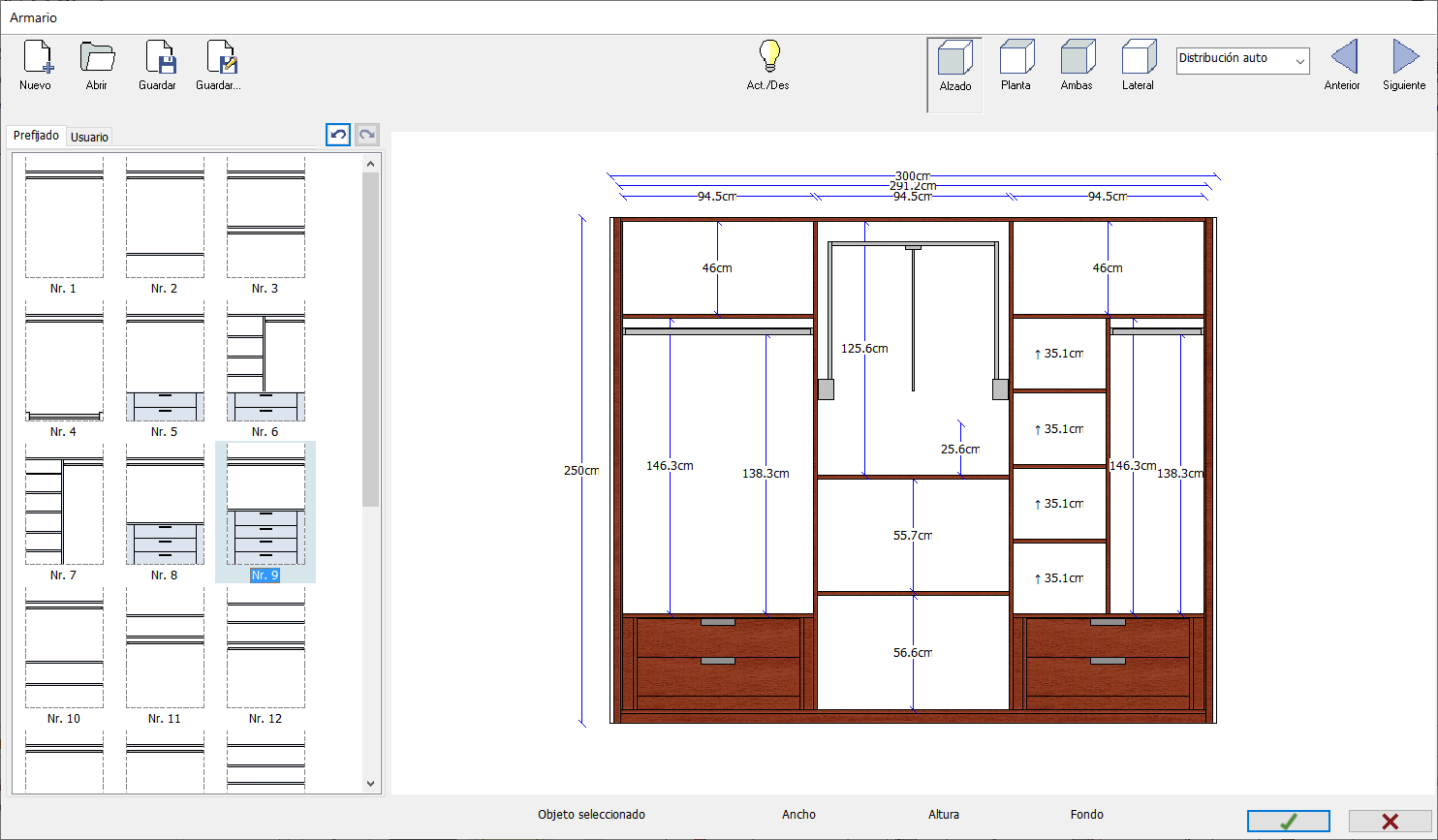This screenshot has height=840, width=1438.
Task: Click the preset list scroll-down arrow
Action: coord(370,783)
